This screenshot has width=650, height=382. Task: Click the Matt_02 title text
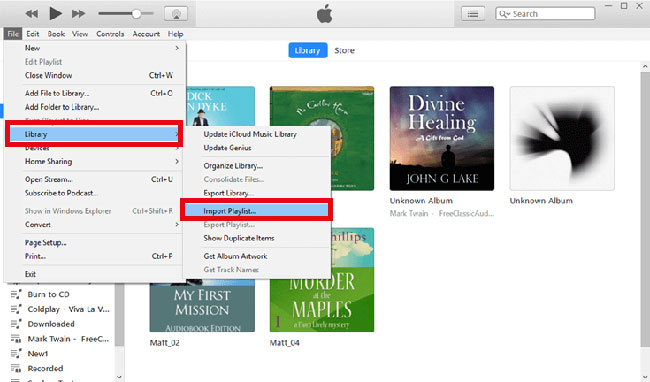165,343
